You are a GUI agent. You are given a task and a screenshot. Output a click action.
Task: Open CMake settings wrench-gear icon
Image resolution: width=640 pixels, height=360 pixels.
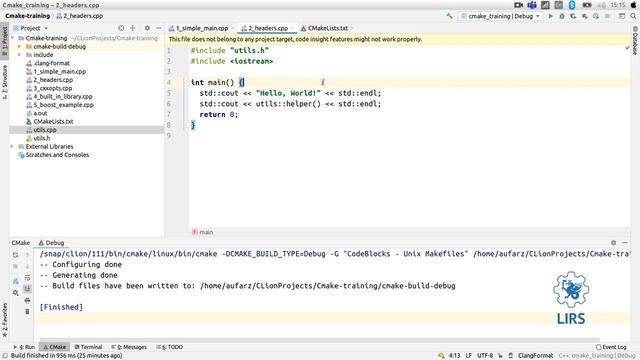click(x=16, y=293)
